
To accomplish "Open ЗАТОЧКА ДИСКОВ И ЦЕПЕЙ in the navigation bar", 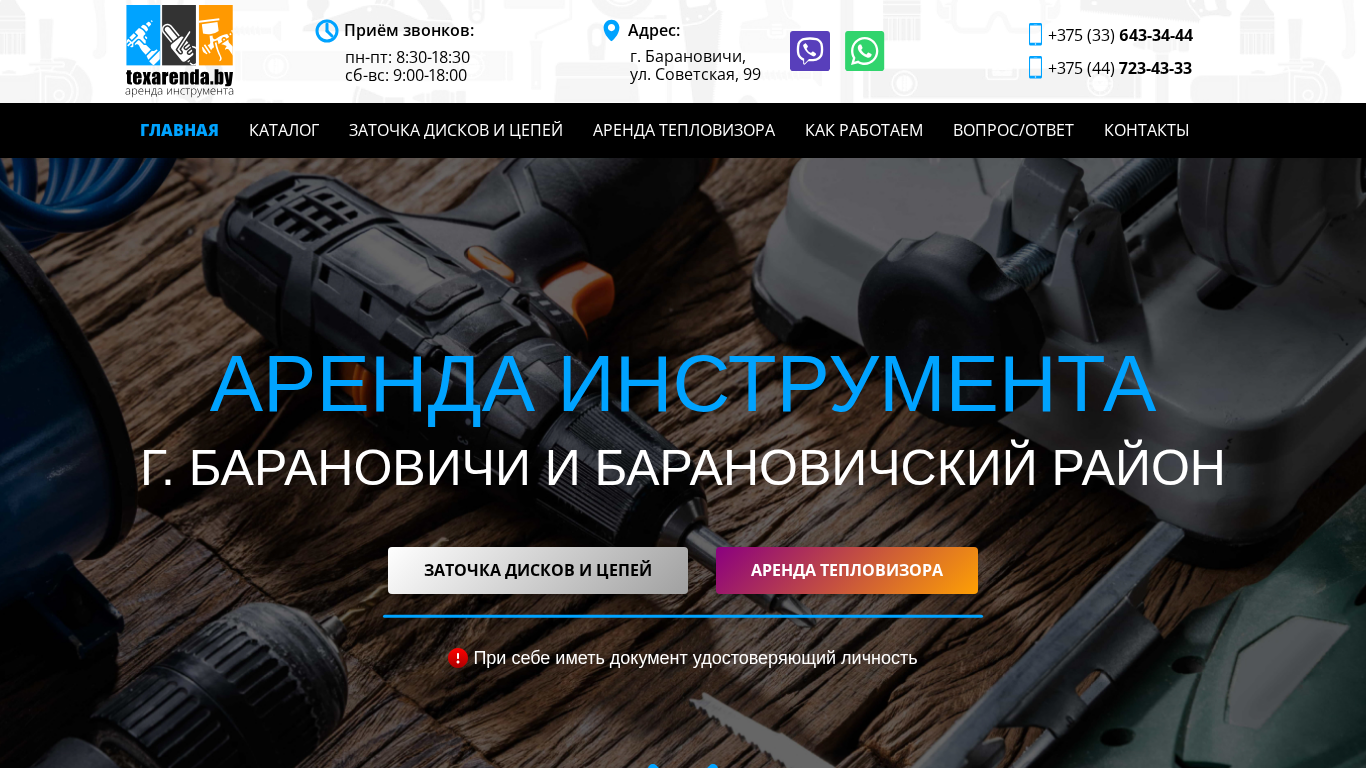I will 456,130.
